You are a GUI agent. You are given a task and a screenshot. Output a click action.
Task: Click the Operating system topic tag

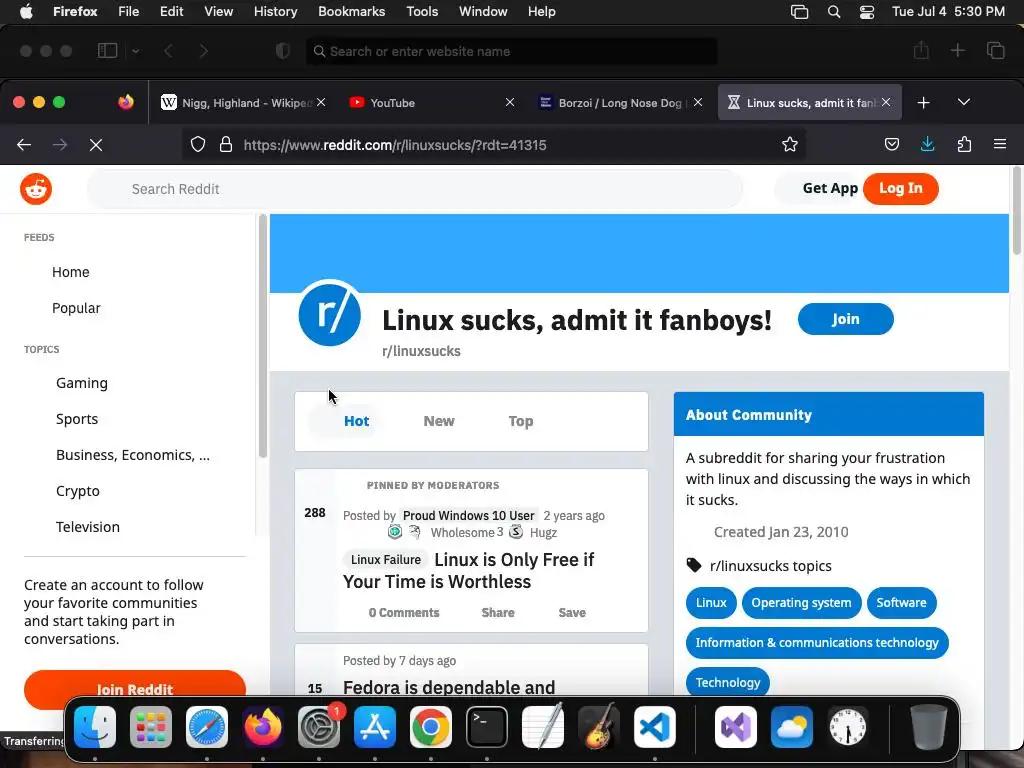pyautogui.click(x=801, y=603)
